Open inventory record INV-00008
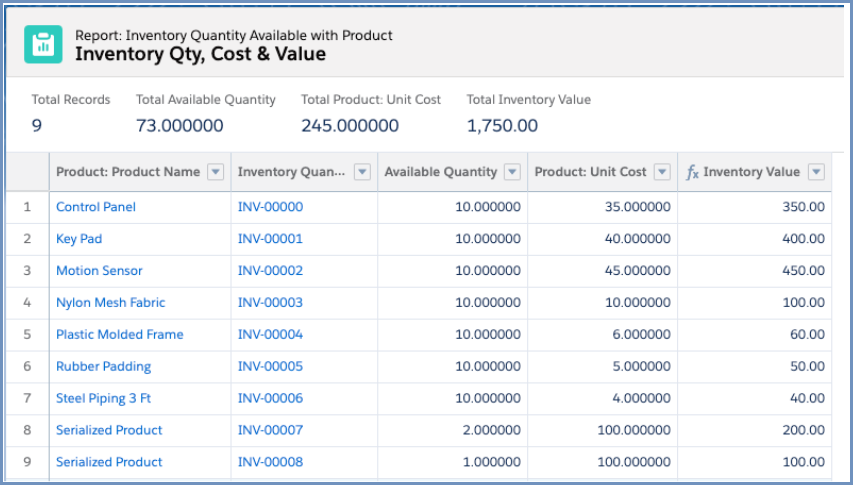 (x=270, y=462)
